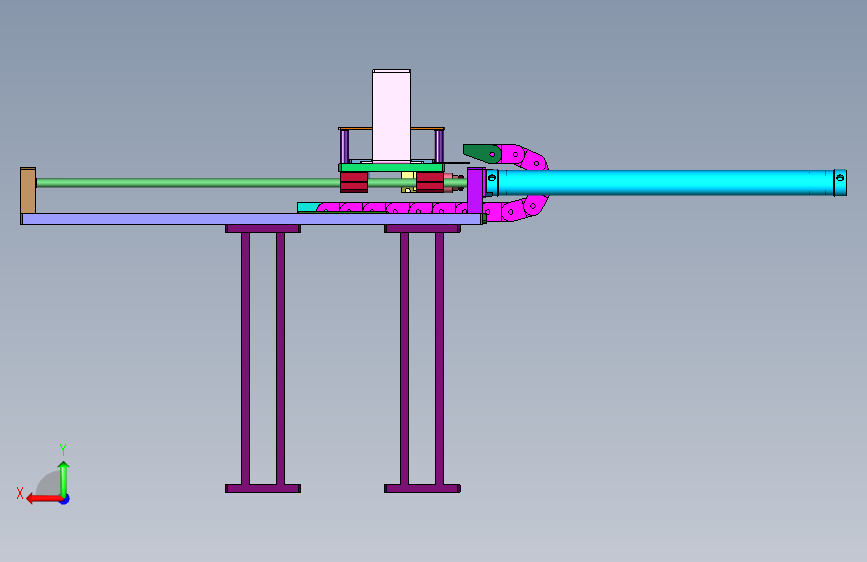Viewport: 867px width, 562px height.
Task: Select the left stand's top bracket
Action: click(263, 228)
